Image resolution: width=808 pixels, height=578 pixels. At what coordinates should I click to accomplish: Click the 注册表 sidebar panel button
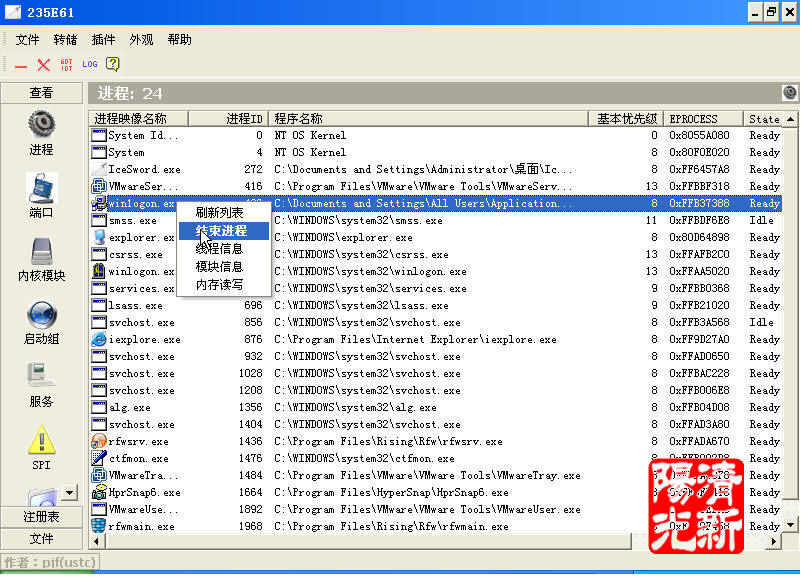41,517
